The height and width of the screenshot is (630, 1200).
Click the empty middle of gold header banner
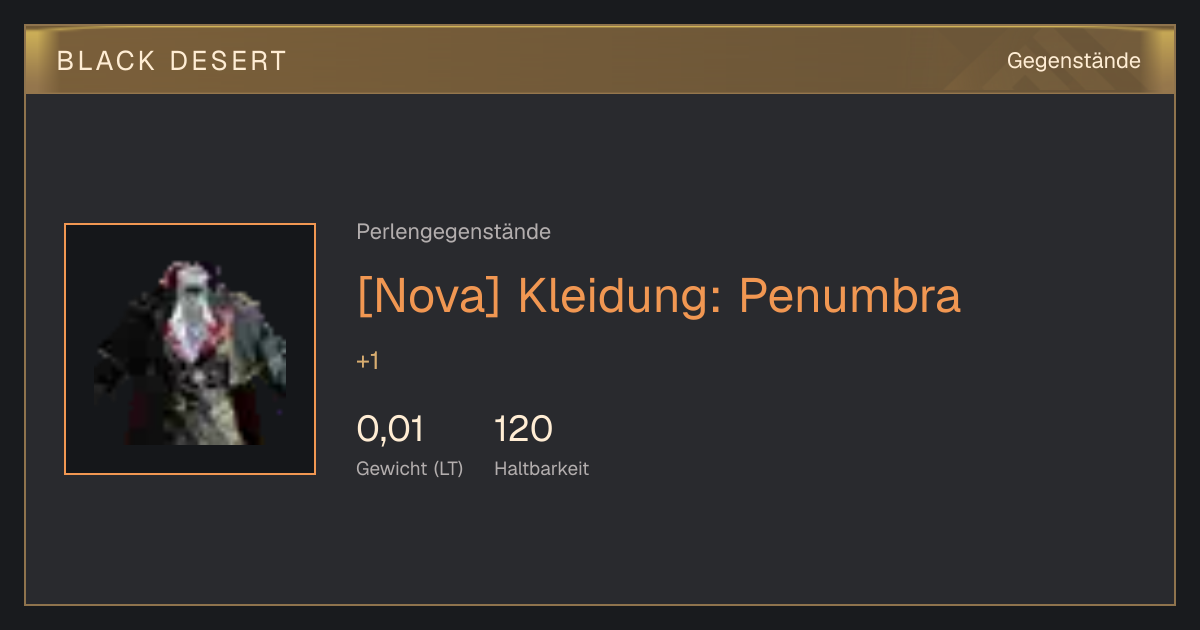tap(640, 61)
